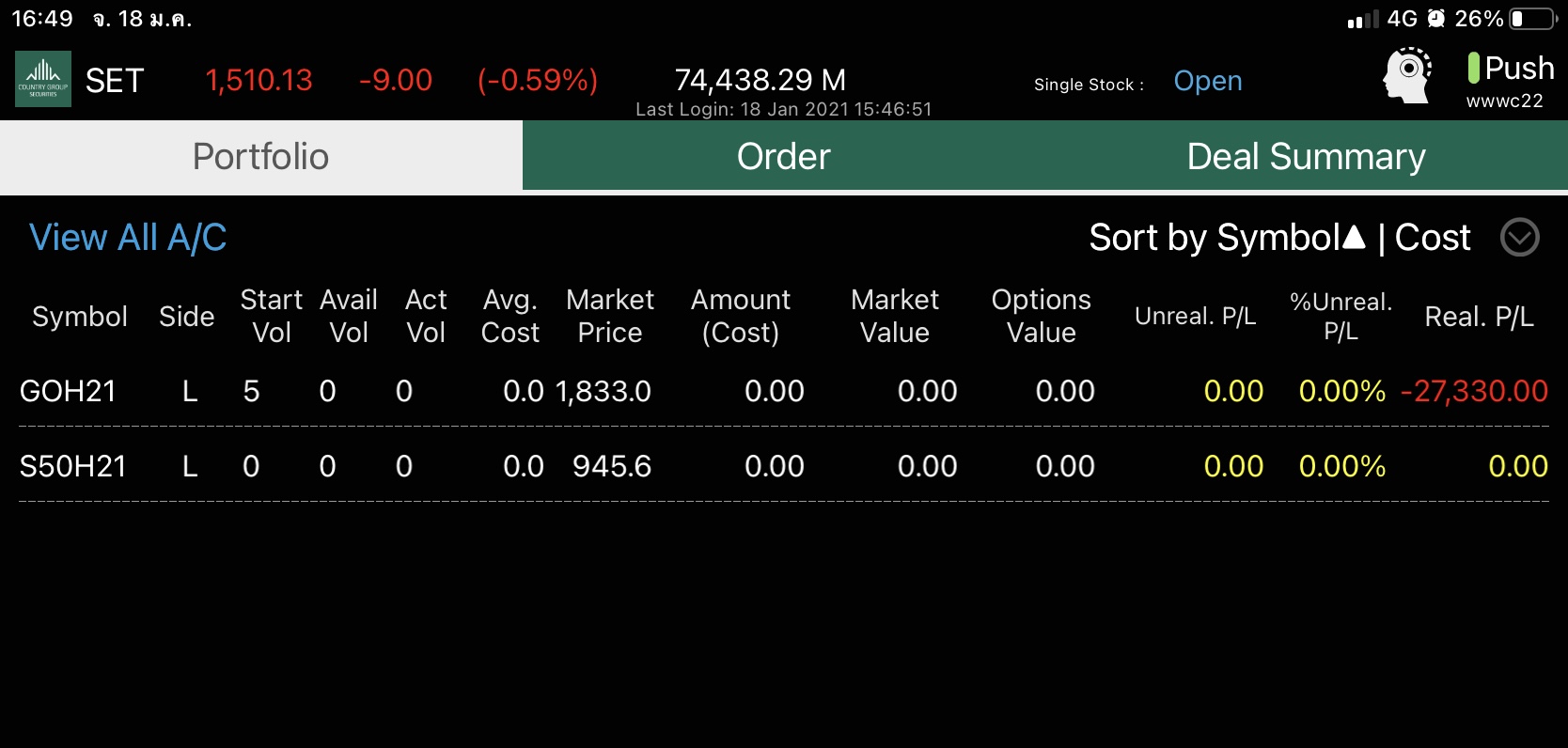The height and width of the screenshot is (748, 1568).
Task: Select the S50H21 symbol row
Action: point(73,466)
